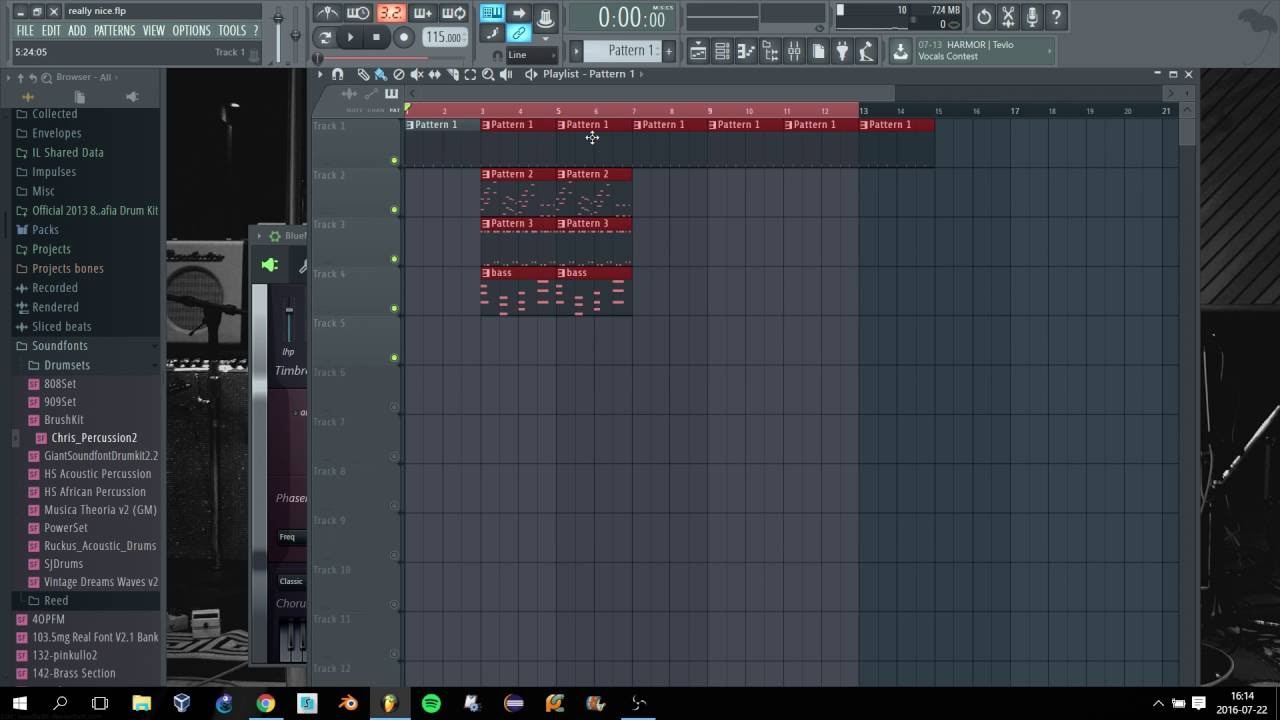This screenshot has height=720, width=1280.
Task: Expand the Reed folder in browser
Action: [x=56, y=601]
